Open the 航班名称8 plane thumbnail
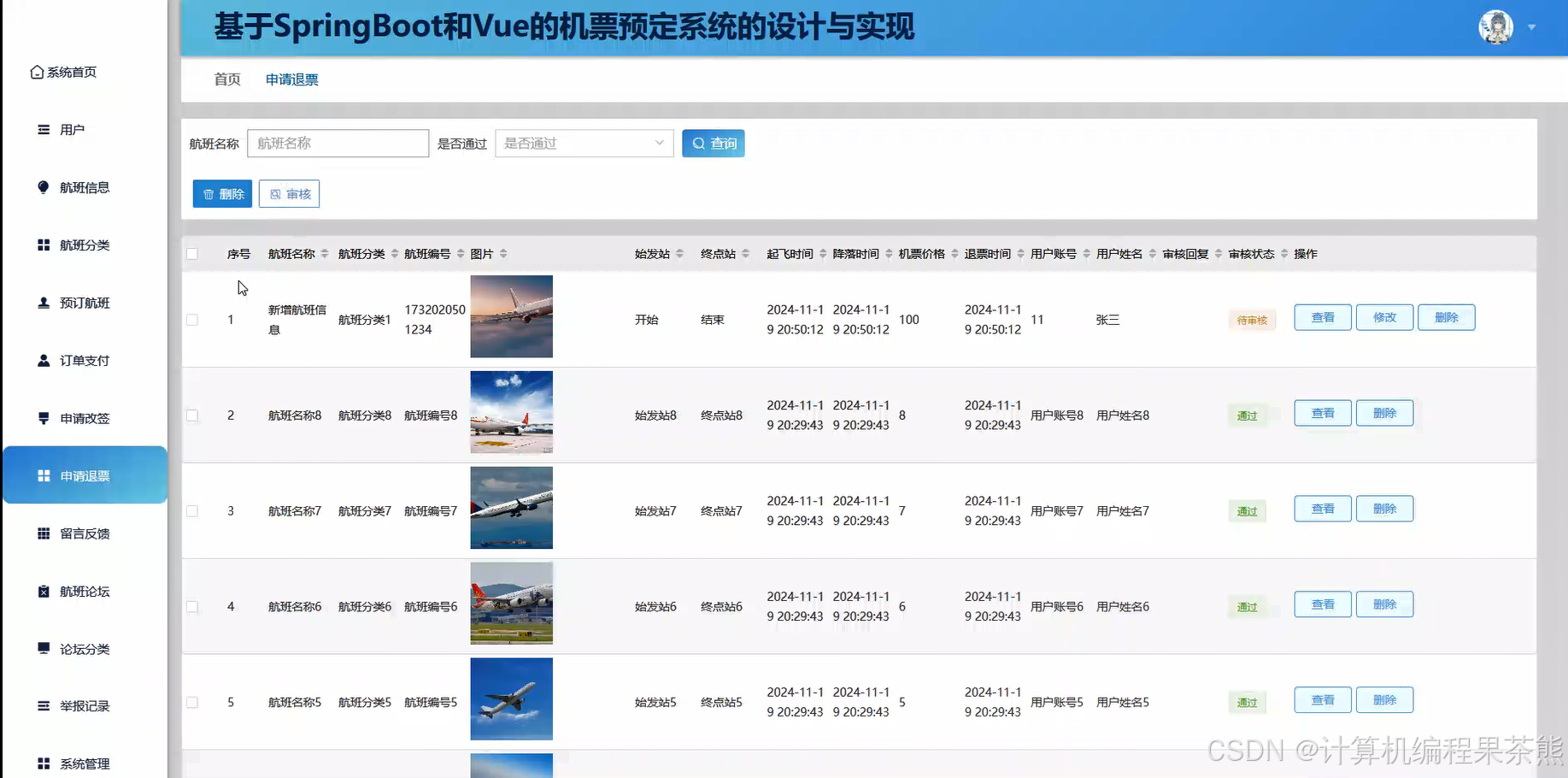Viewport: 1568px width, 778px height. 512,412
